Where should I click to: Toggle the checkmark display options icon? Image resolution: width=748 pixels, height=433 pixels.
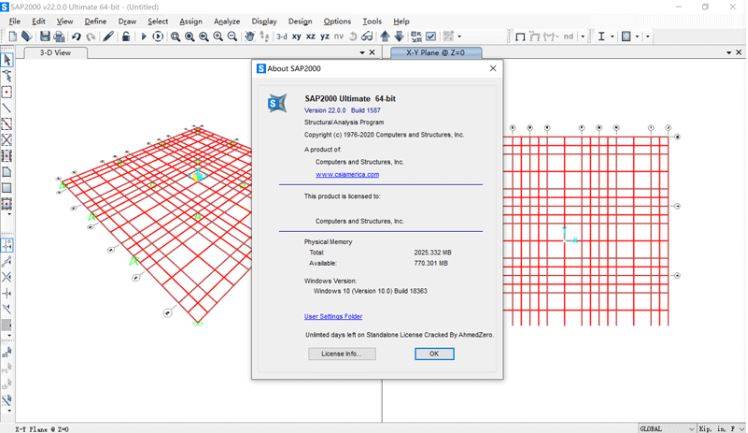tap(430, 36)
